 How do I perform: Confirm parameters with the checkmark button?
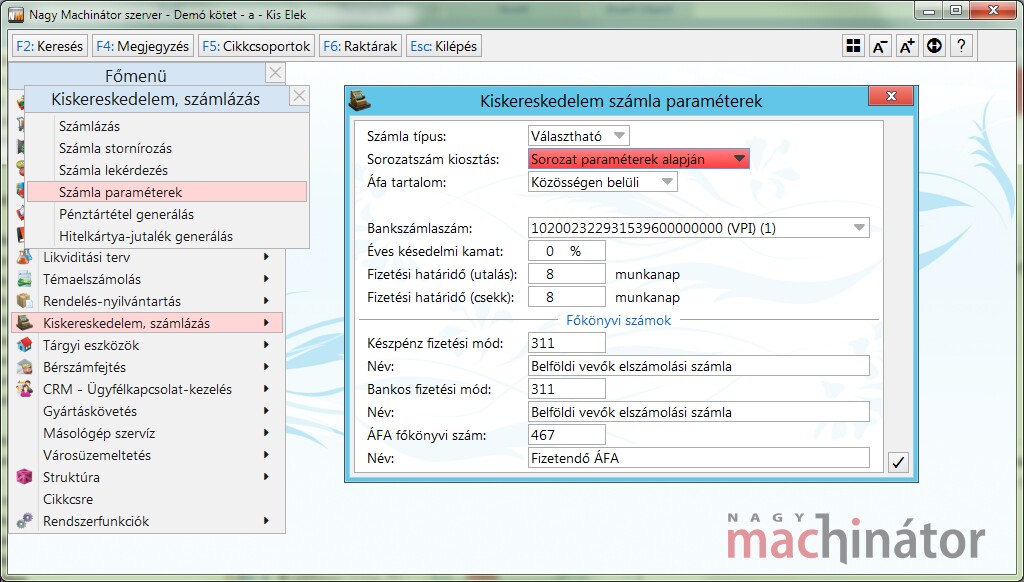pos(899,462)
